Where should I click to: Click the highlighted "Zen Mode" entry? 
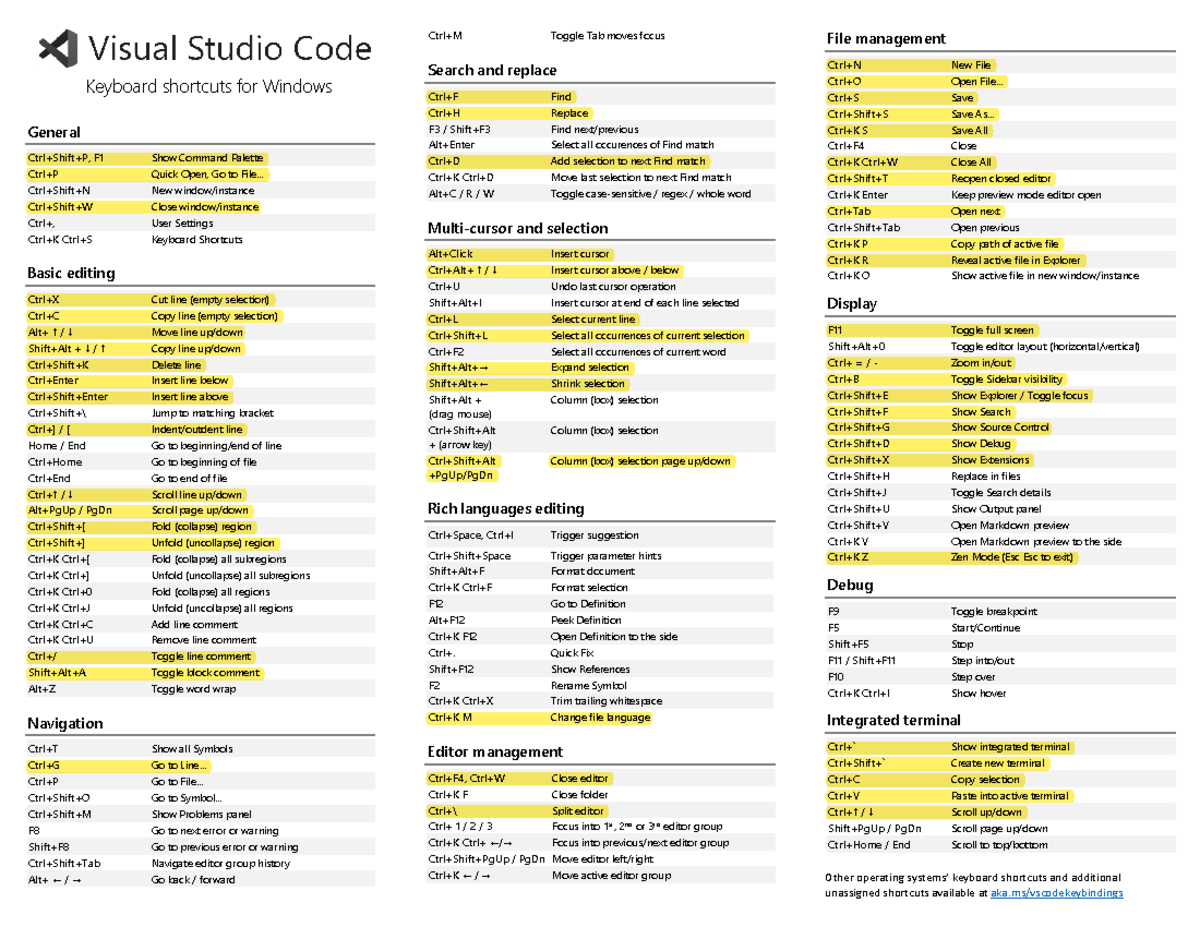[1011, 558]
